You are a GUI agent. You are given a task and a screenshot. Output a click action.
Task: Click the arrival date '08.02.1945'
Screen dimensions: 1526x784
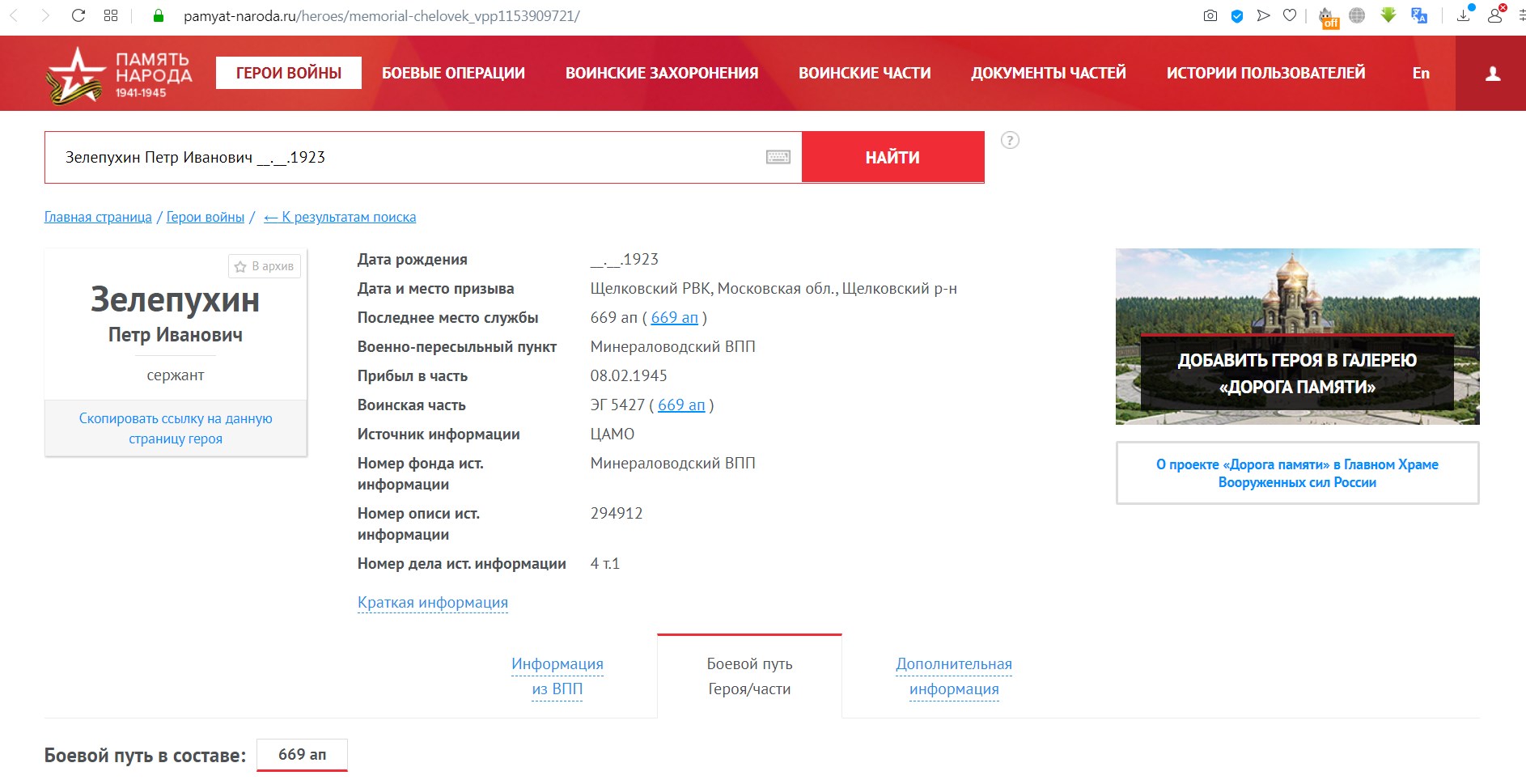tap(629, 375)
